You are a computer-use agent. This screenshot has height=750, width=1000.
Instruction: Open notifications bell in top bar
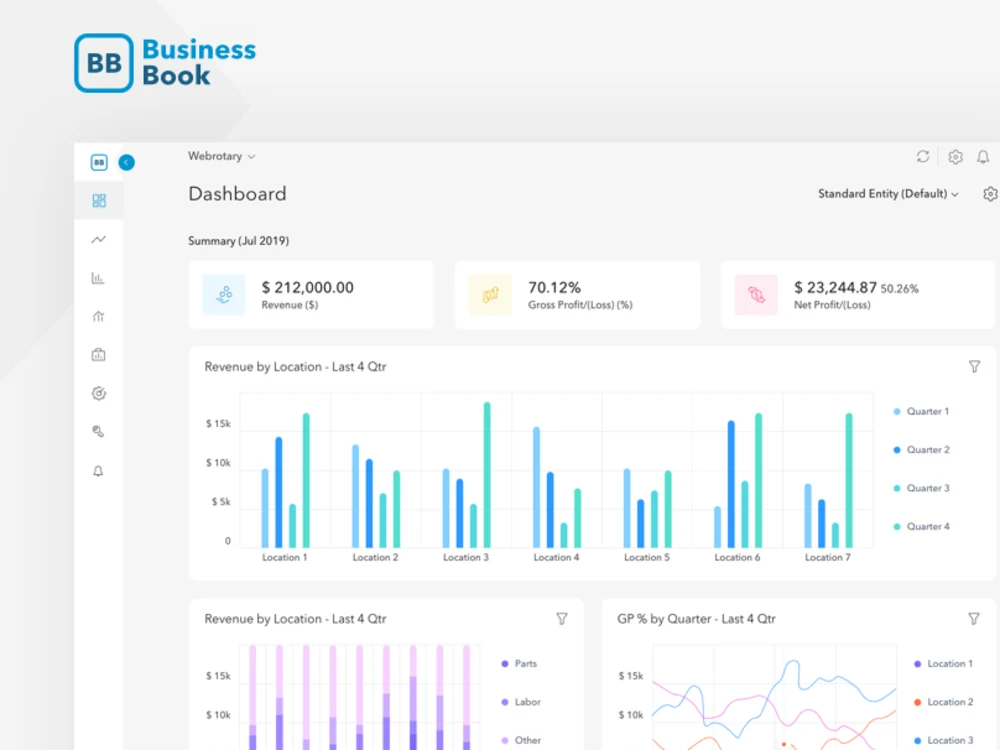tap(983, 157)
